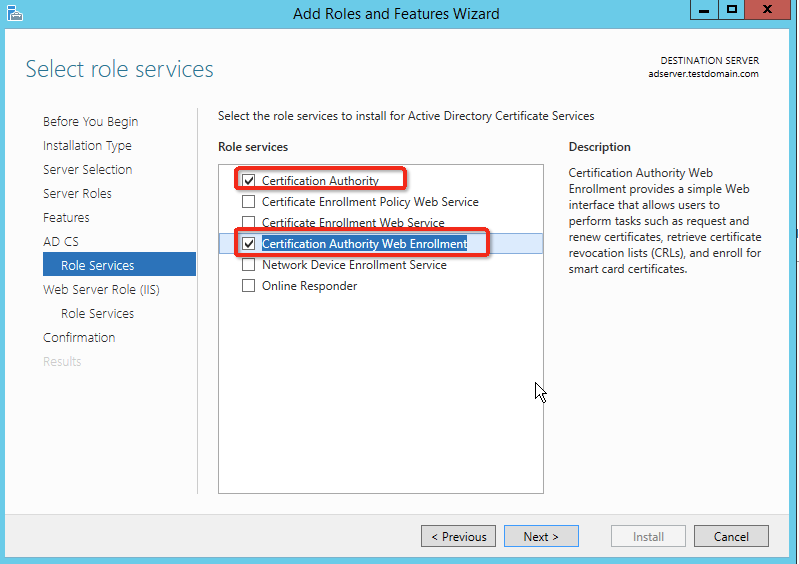Enable Certificate Enrollment Policy Web Service
Image resolution: width=799 pixels, height=564 pixels.
(x=249, y=202)
